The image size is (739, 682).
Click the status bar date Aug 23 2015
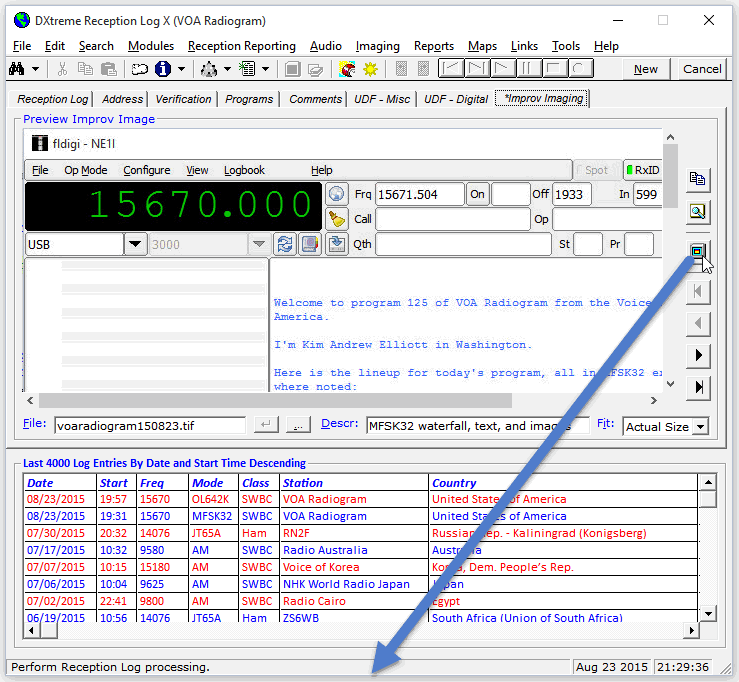pos(611,667)
